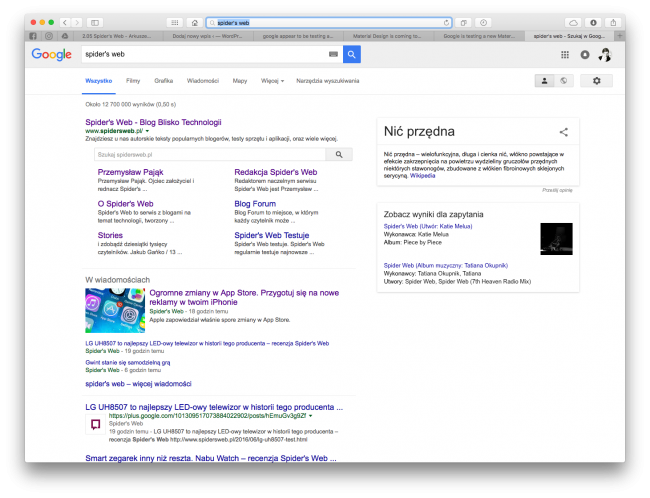Open Spider's Web (Utwór: Katie Melua) link
The height and width of the screenshot is (498, 650).
[428, 226]
